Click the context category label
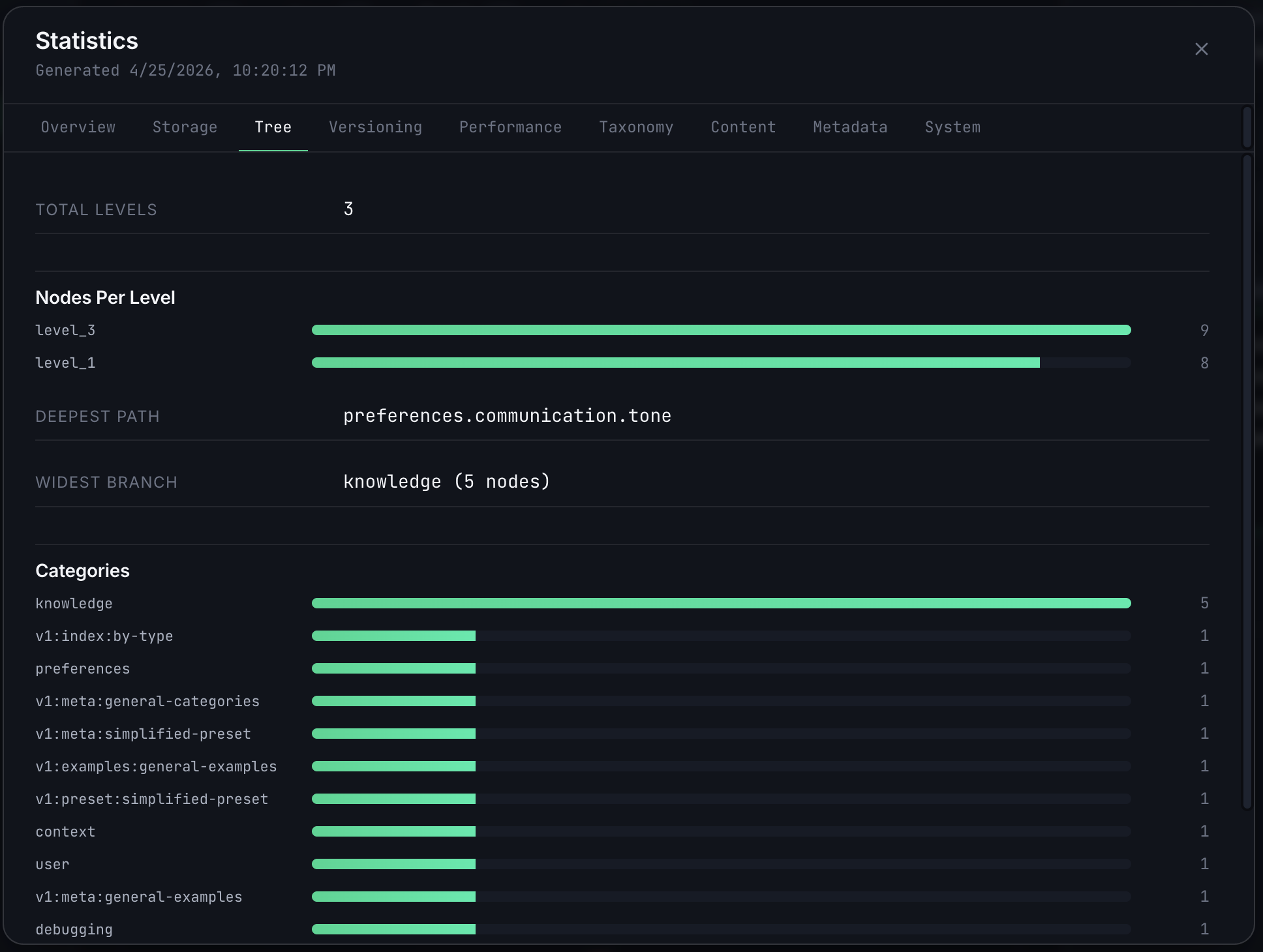The image size is (1263, 952). 65,832
